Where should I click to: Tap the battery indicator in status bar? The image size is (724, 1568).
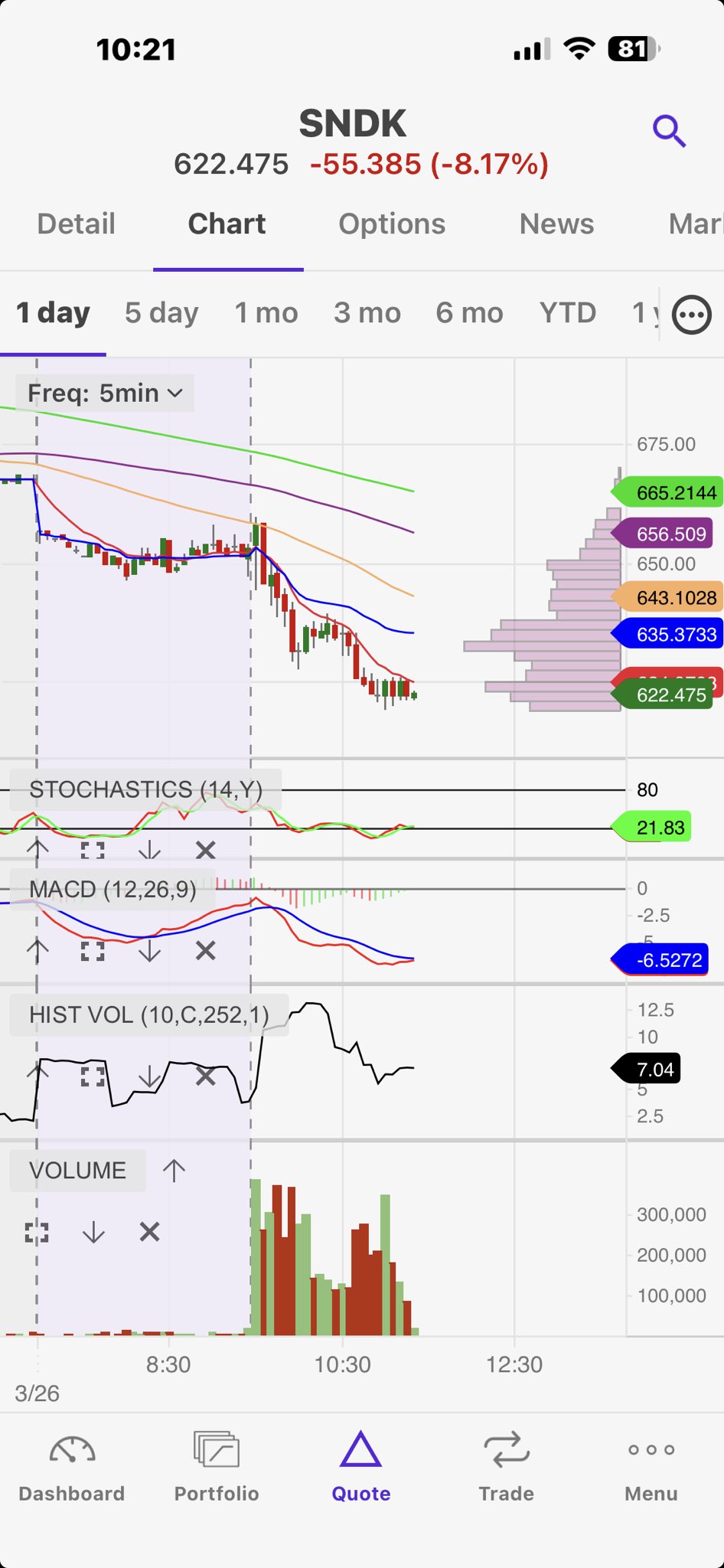tap(634, 49)
